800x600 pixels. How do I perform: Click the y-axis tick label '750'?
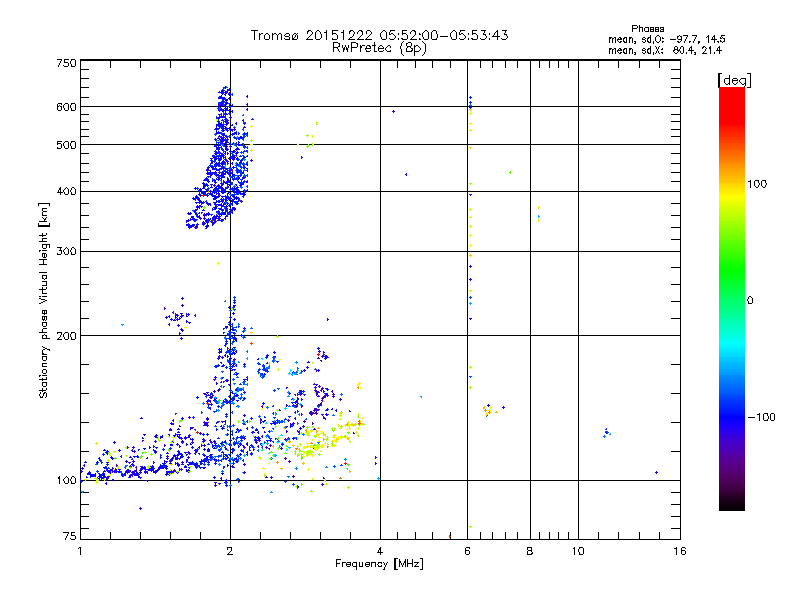pyautogui.click(x=66, y=63)
